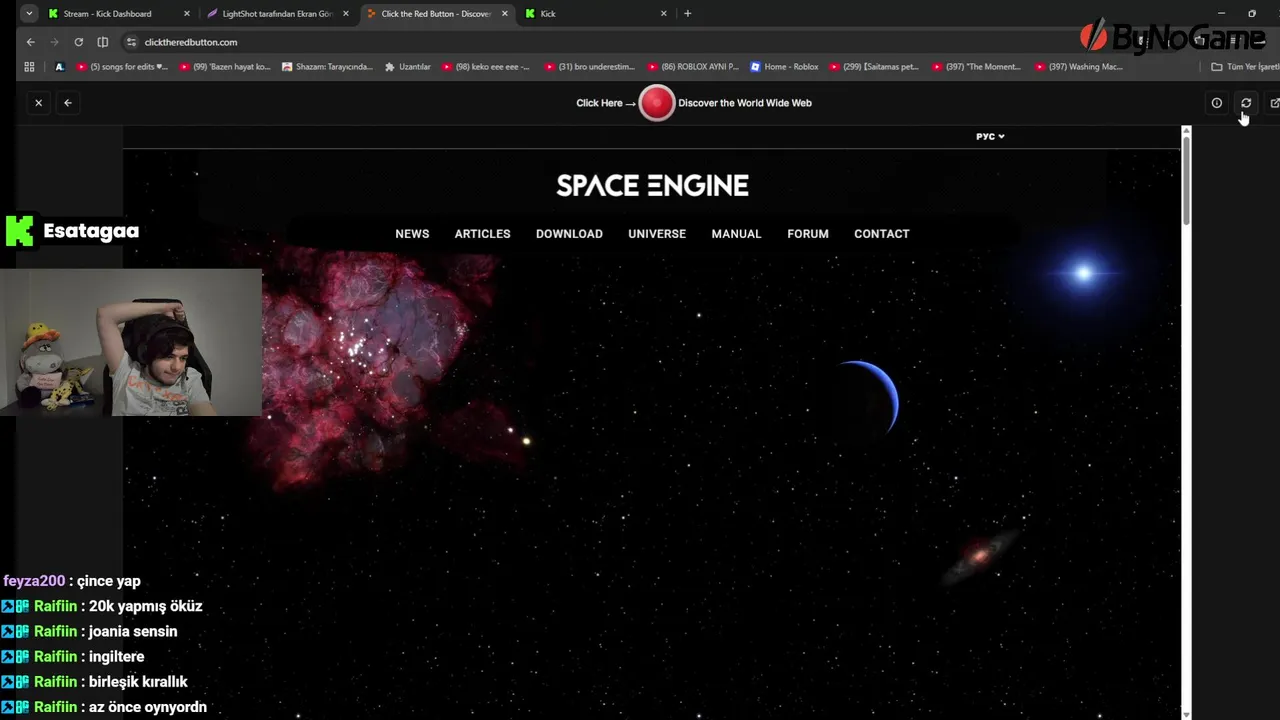The height and width of the screenshot is (720, 1280).
Task: Reload the browser page
Action: (78, 42)
